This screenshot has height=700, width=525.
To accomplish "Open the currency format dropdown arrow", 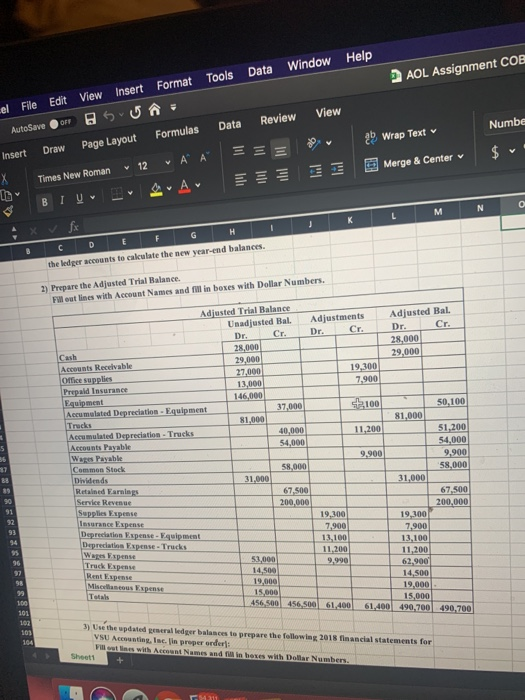I will (x=512, y=151).
